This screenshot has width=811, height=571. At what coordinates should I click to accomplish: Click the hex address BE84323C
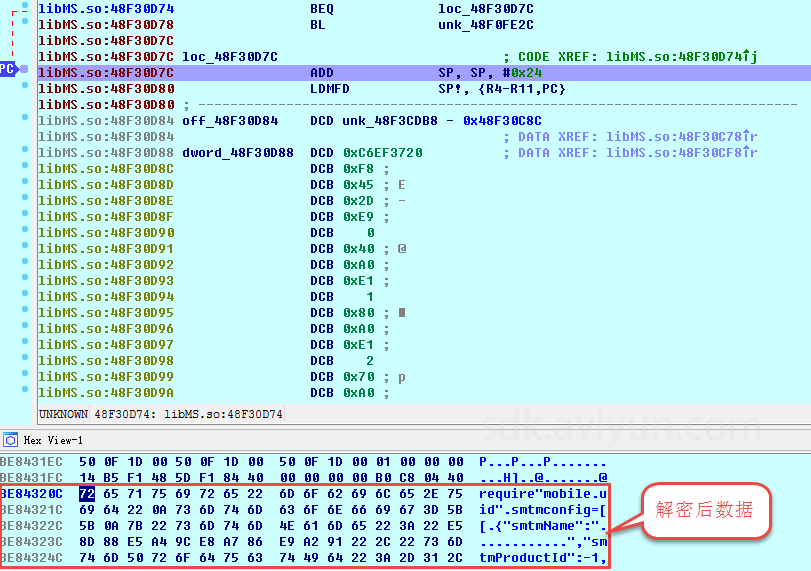pos(32,542)
